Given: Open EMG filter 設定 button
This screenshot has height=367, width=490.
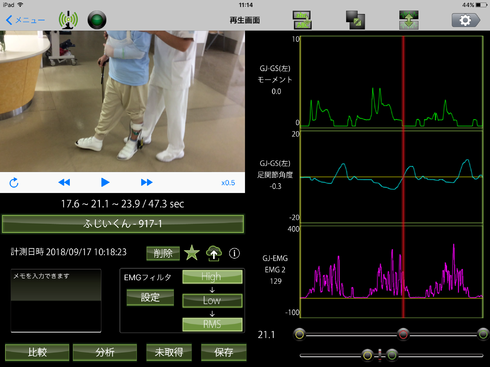Looking at the screenshot, I should (x=150, y=297).
